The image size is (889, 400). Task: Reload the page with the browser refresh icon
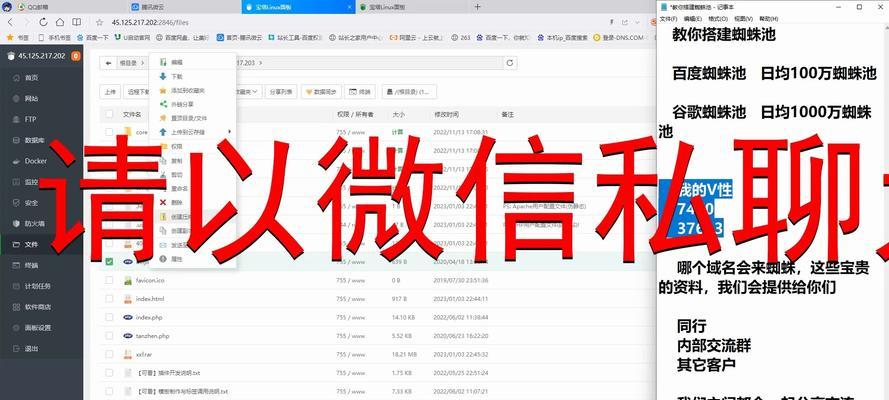tap(43, 22)
